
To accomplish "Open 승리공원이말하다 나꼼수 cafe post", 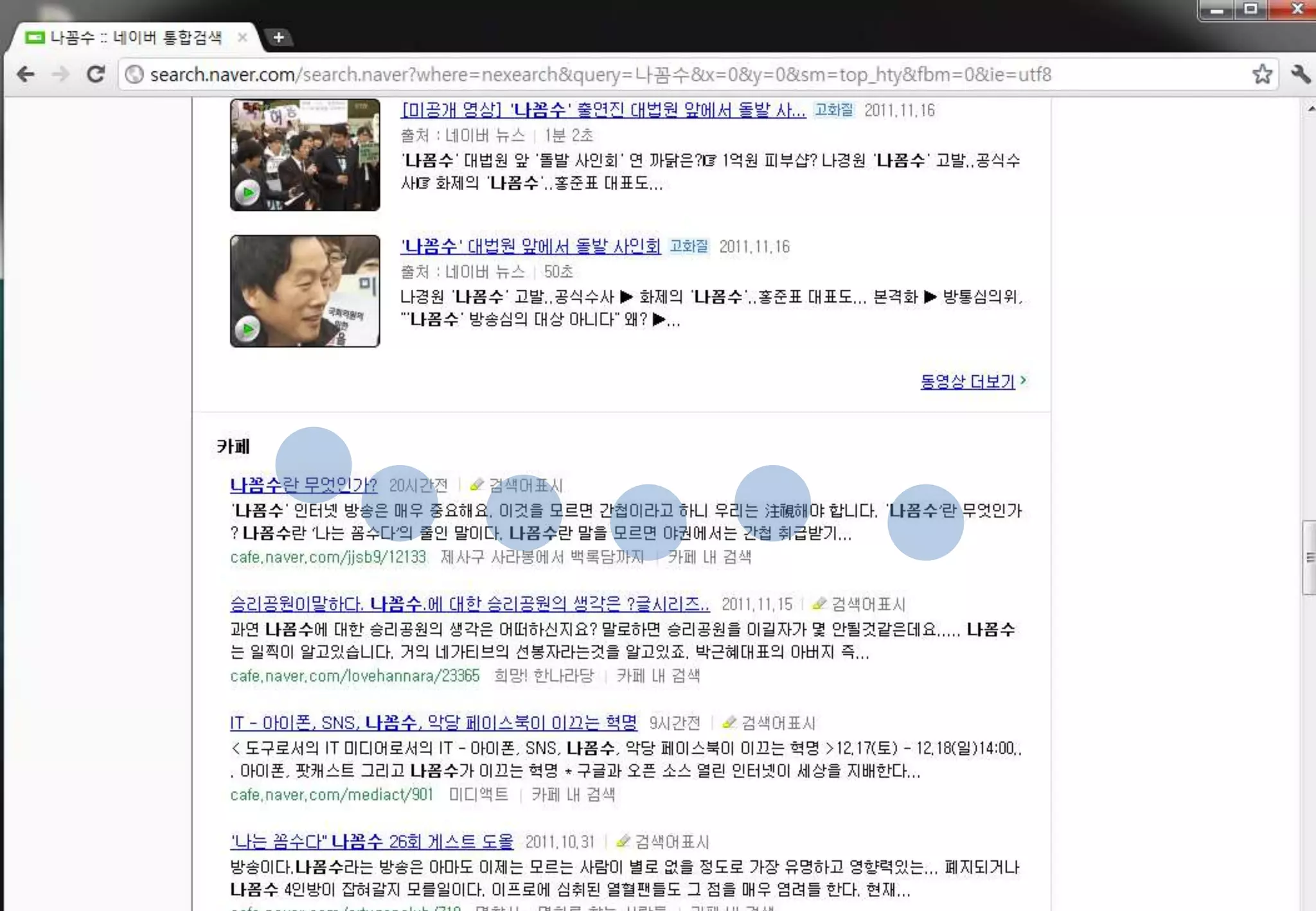I will tap(469, 604).
